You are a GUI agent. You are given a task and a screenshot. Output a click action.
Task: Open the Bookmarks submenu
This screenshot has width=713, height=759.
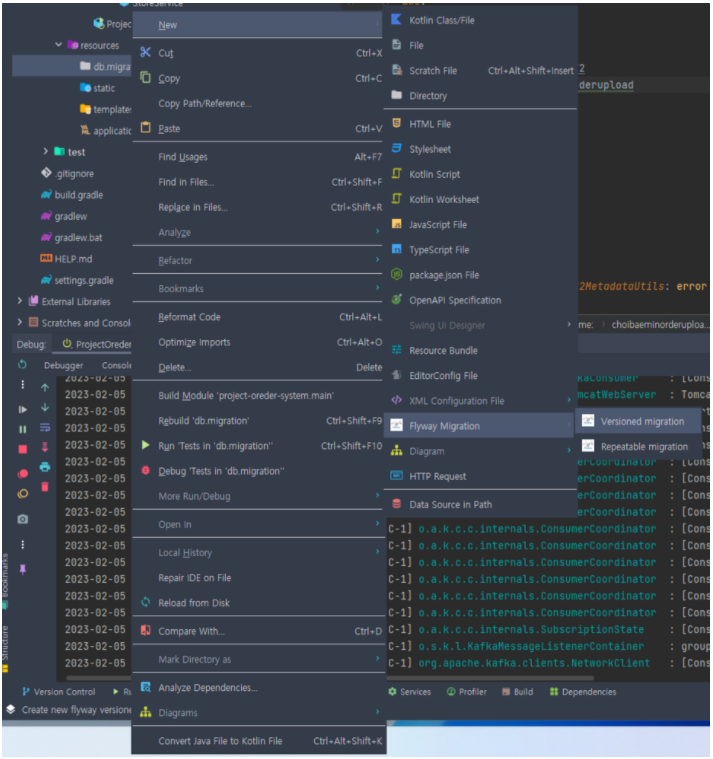[257, 288]
